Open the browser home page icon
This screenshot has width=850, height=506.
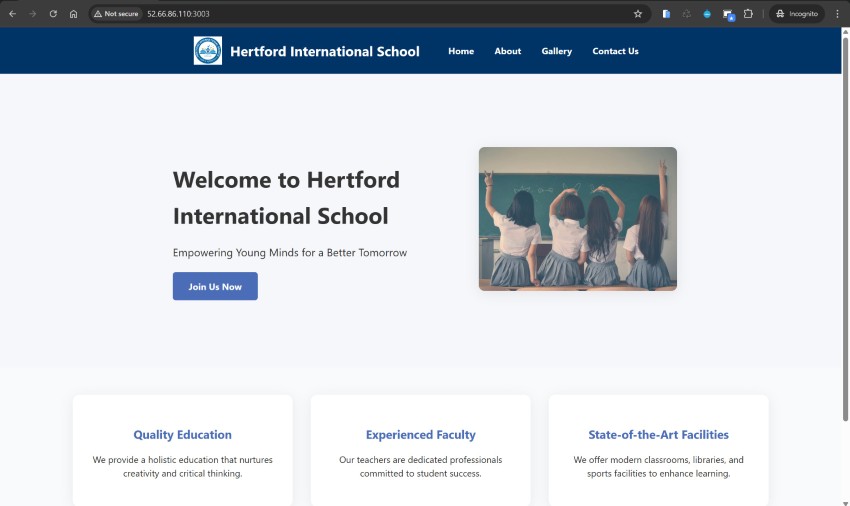[73, 14]
